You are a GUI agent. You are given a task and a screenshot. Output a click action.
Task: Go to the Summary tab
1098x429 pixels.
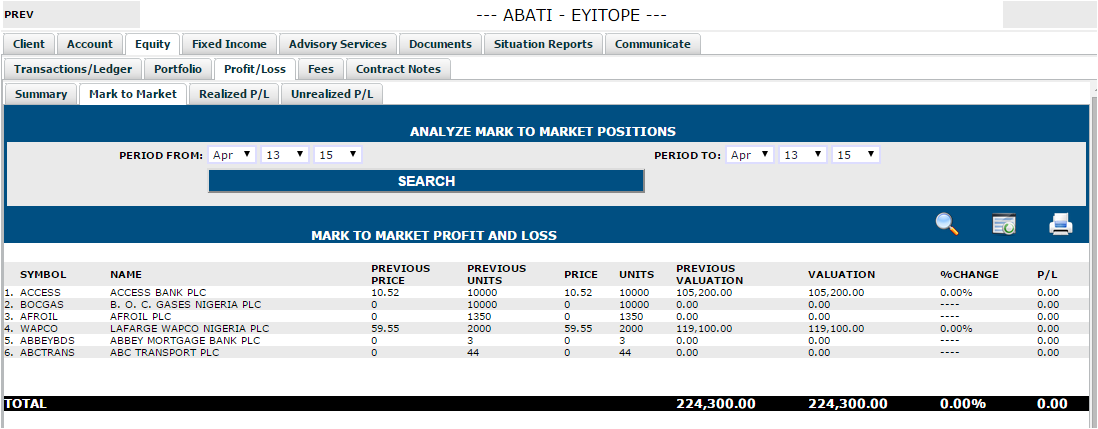tap(41, 94)
